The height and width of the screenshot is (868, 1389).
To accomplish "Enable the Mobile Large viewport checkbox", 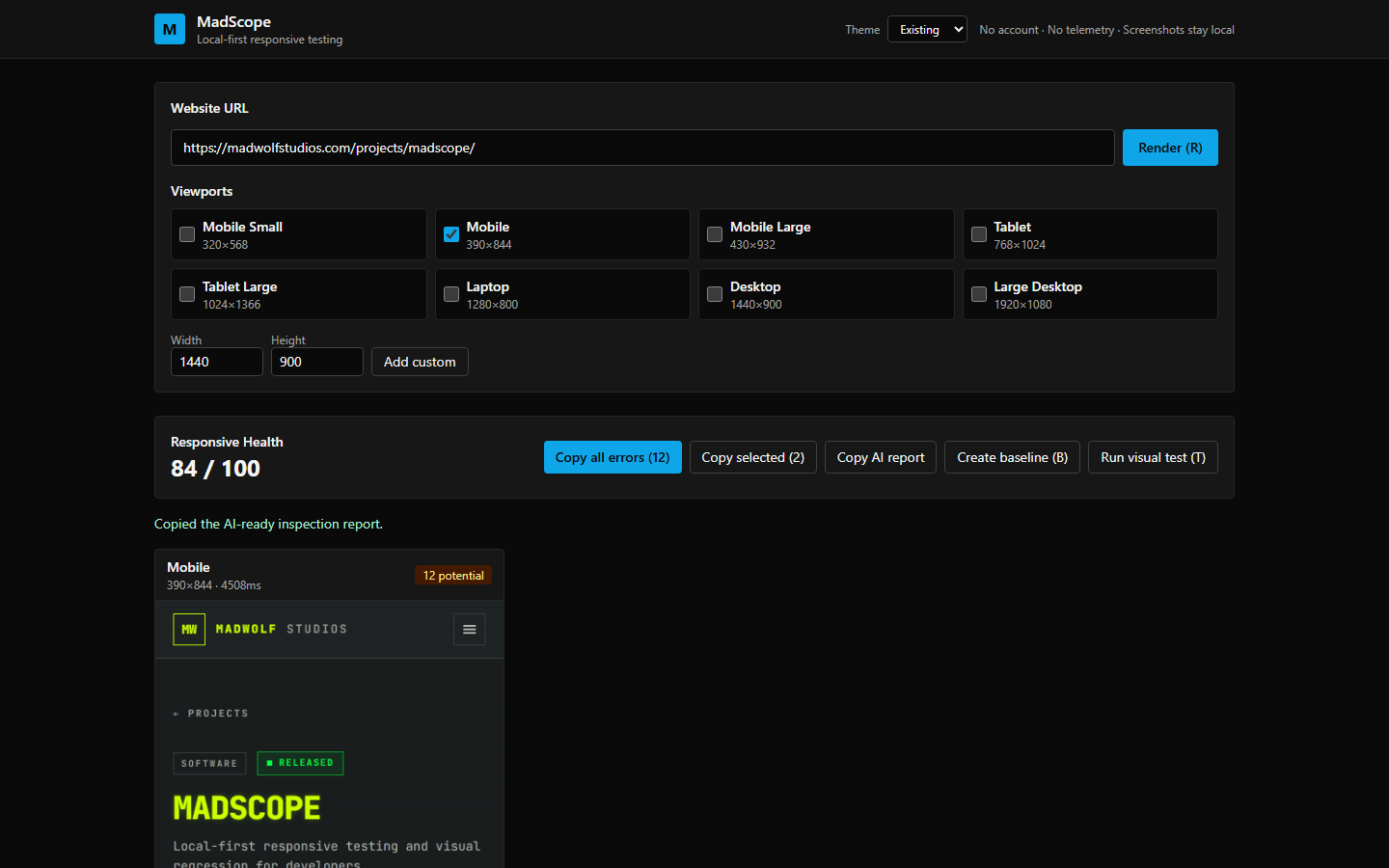I will tap(715, 234).
